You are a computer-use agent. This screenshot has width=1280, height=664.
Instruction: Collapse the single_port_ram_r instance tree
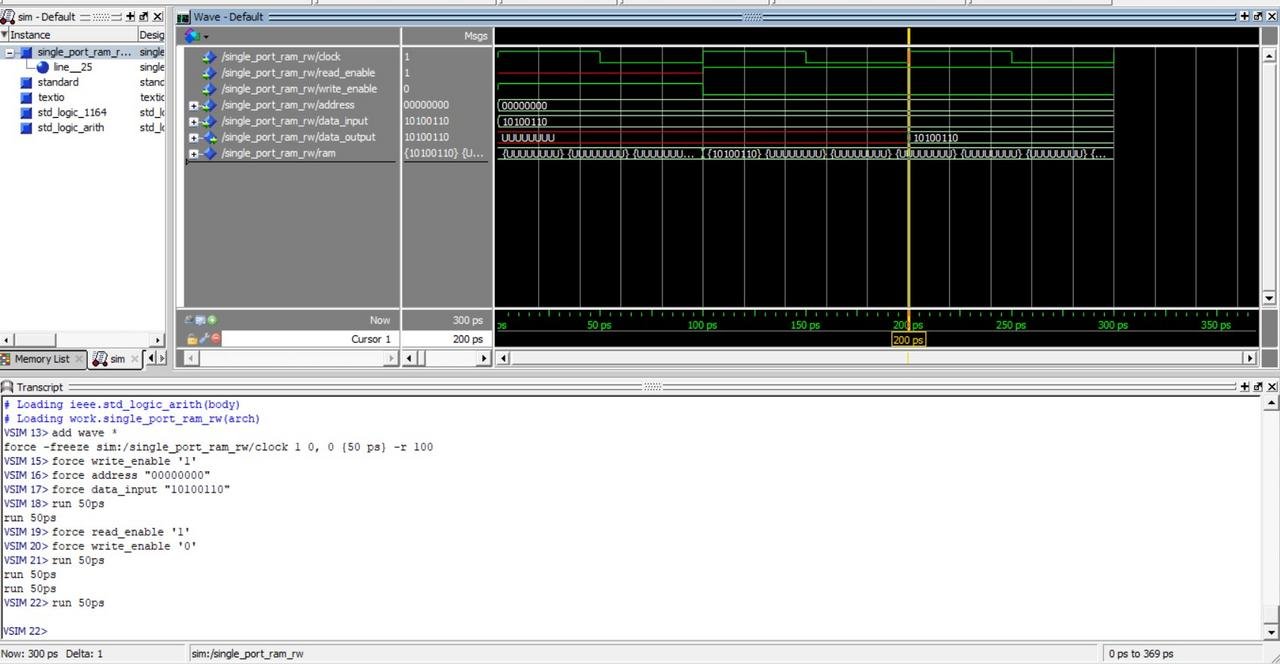click(x=8, y=52)
